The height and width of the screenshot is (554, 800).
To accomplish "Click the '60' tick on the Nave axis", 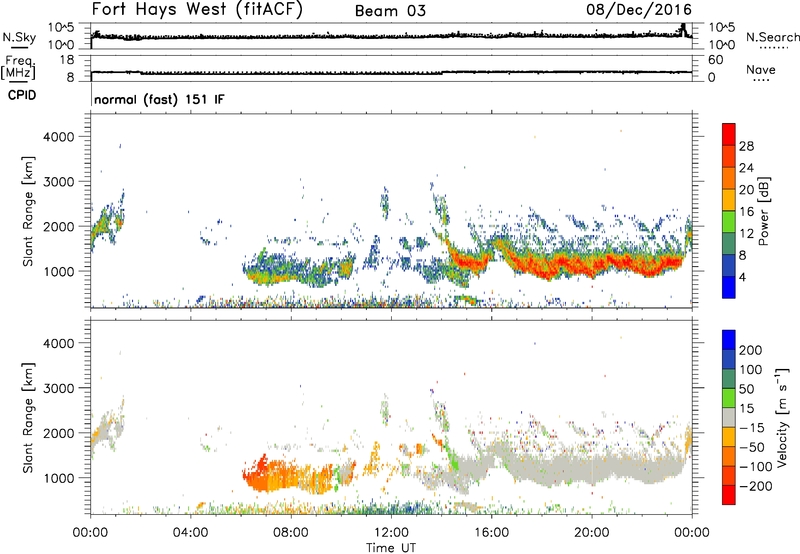I will pyautogui.click(x=715, y=60).
